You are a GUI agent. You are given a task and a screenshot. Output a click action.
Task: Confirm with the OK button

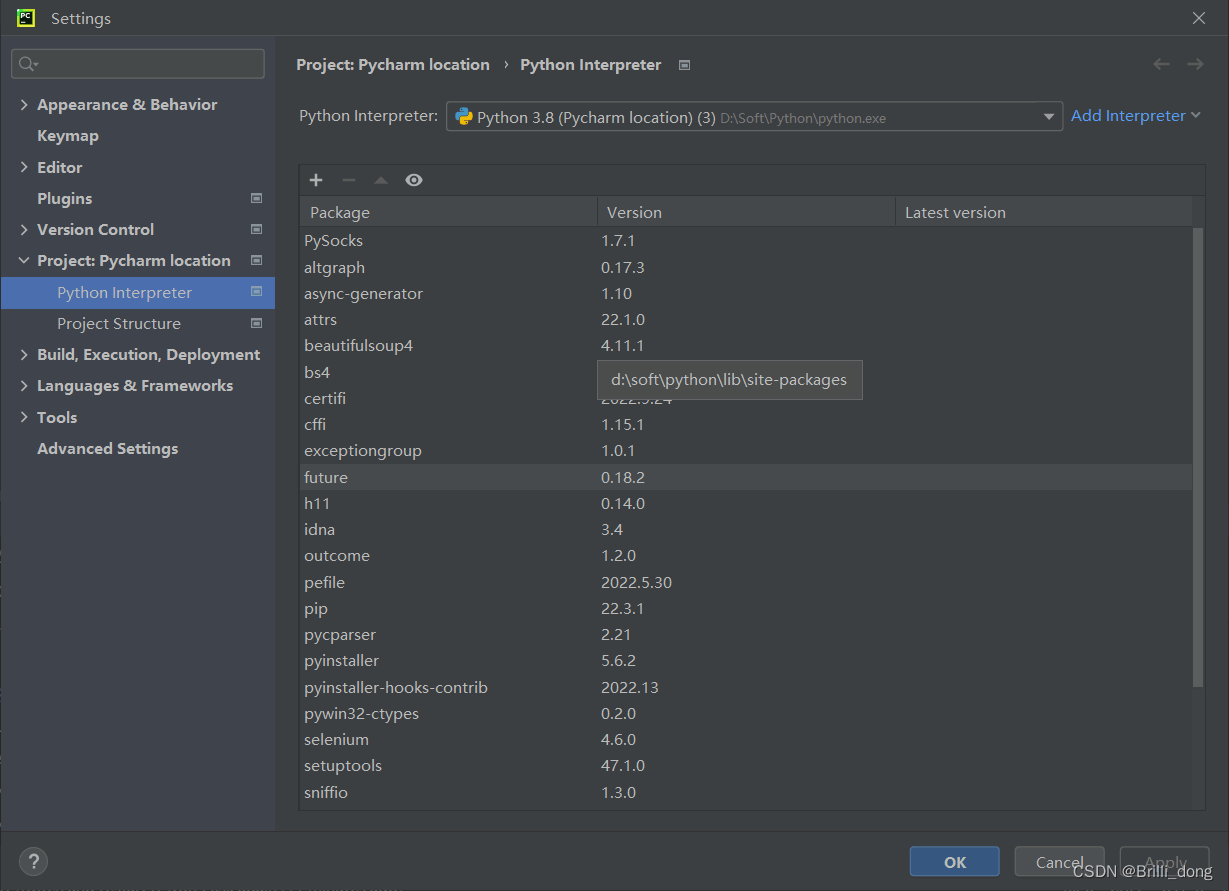pos(955,862)
